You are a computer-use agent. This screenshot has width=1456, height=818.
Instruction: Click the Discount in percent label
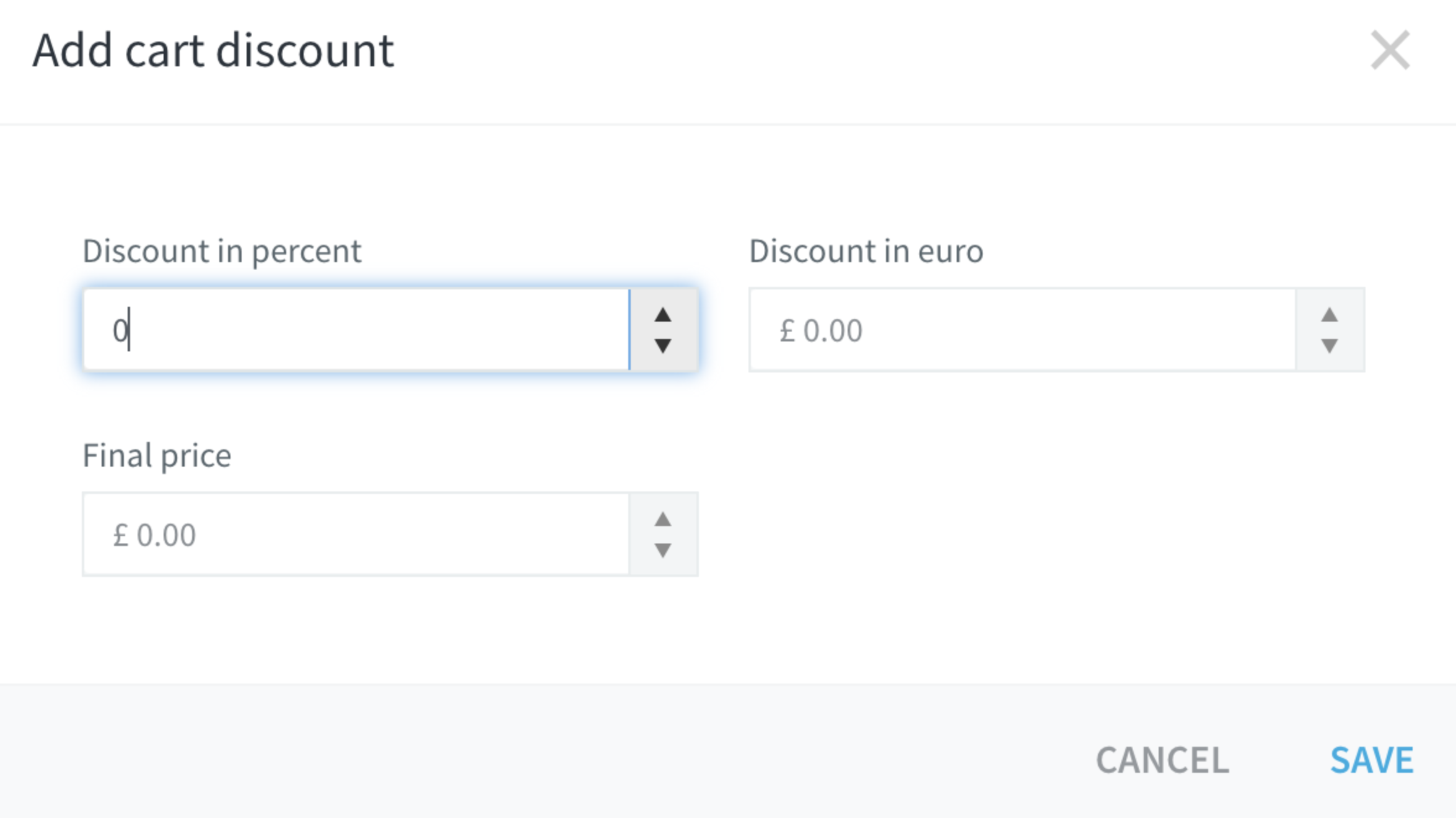[x=222, y=252]
